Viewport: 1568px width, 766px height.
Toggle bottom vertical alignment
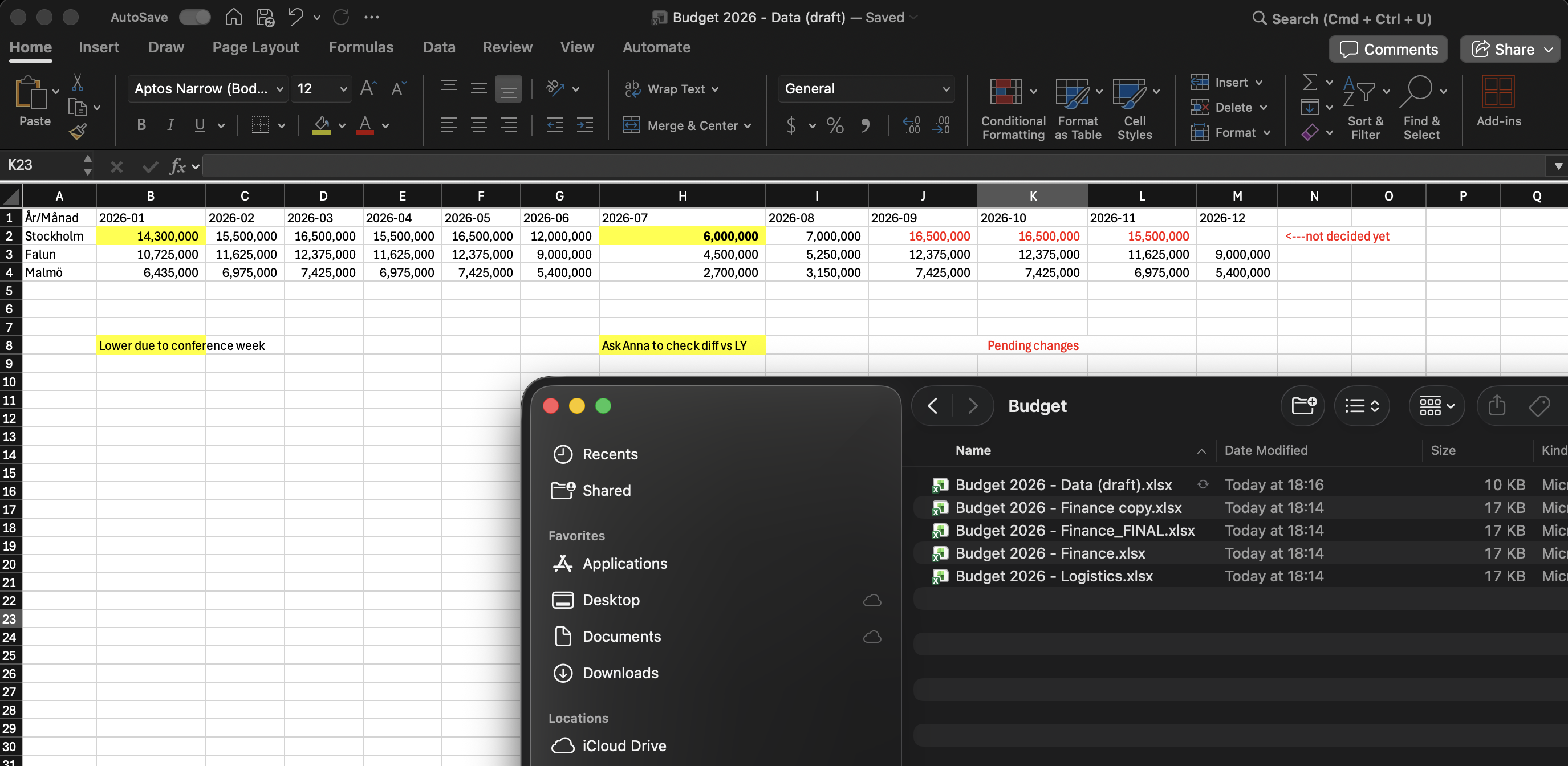click(x=508, y=89)
